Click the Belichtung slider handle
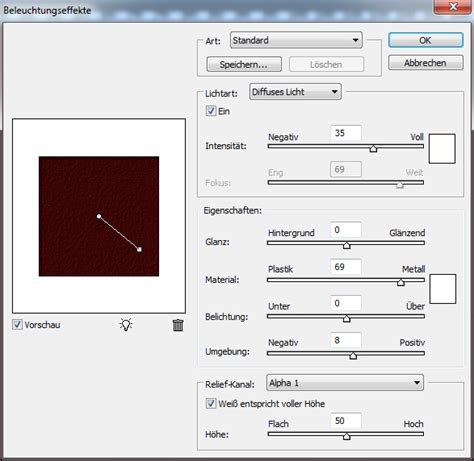 coord(347,319)
